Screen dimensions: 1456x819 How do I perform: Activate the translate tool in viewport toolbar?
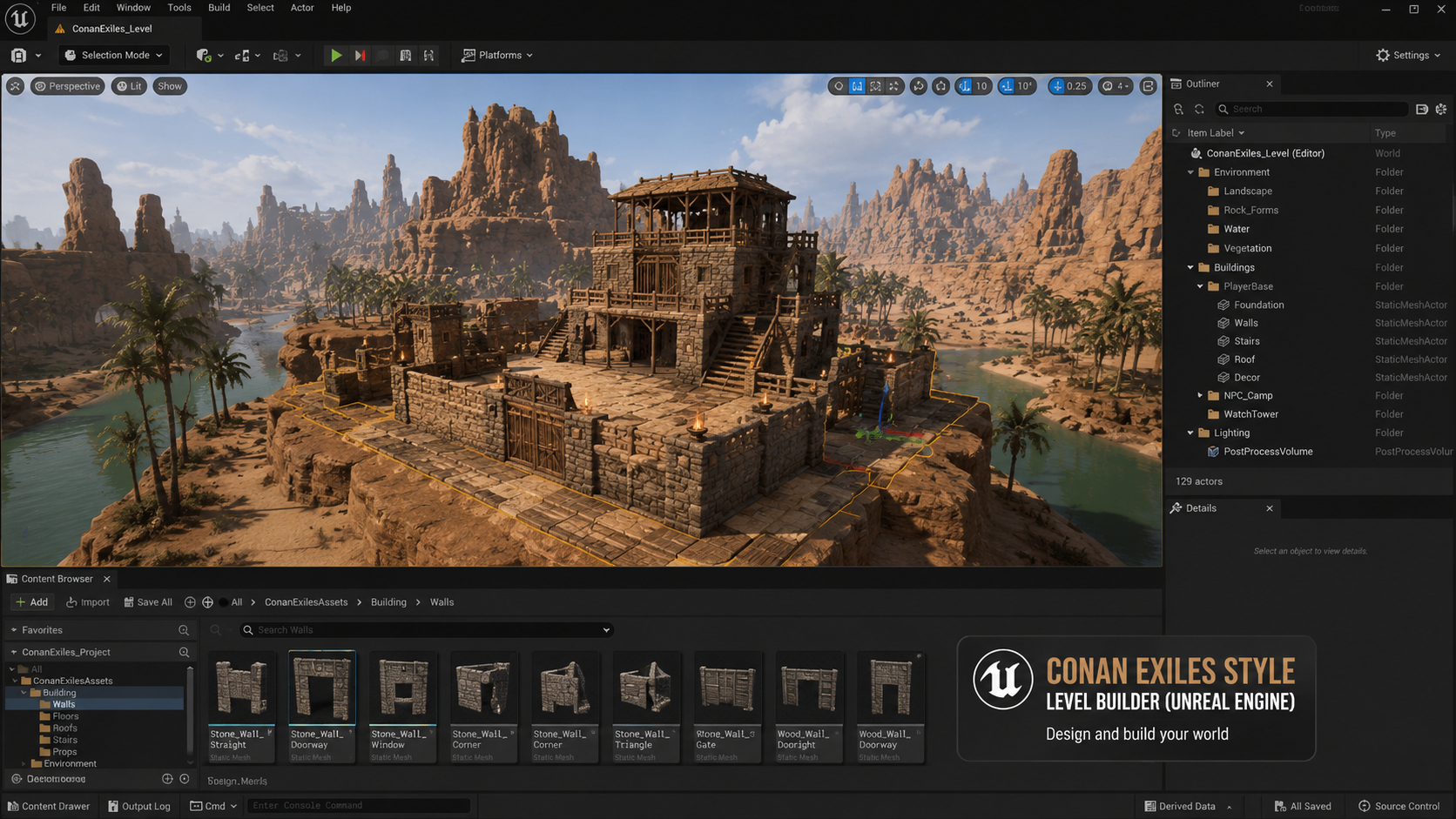857,86
